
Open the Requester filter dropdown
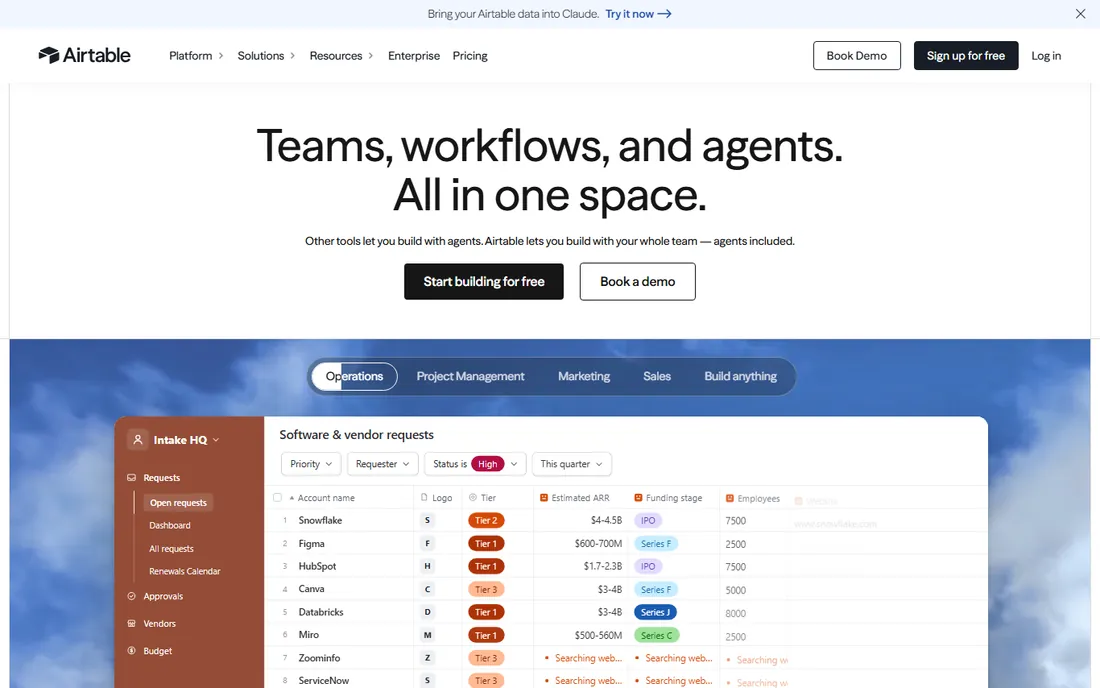tap(382, 464)
